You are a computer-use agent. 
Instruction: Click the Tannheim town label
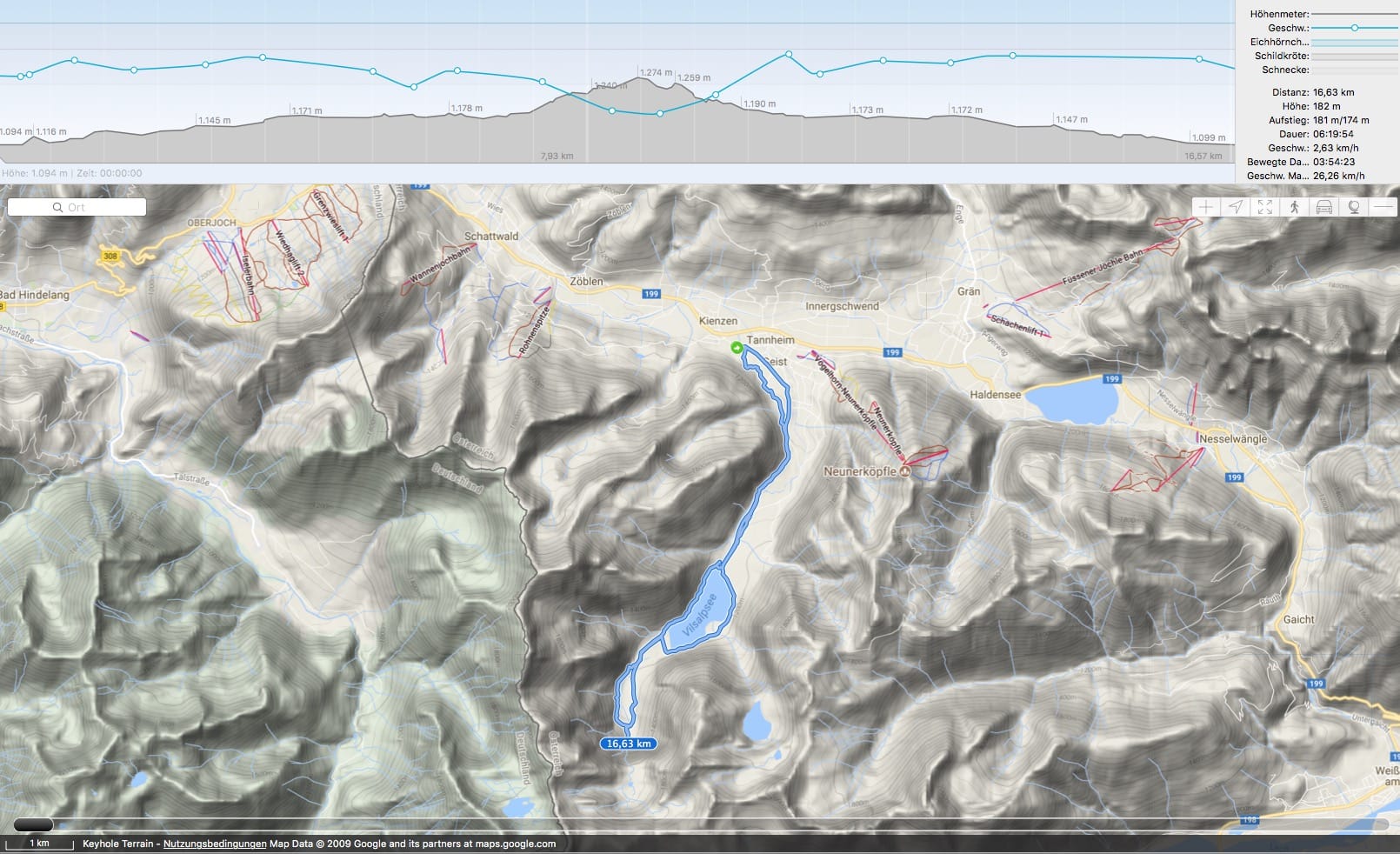tap(770, 340)
